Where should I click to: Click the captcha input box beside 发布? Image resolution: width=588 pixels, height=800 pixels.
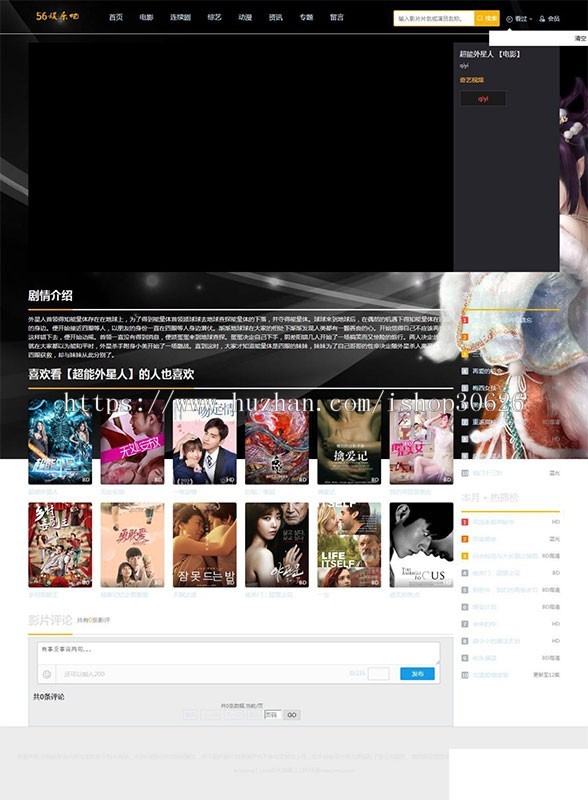tap(378, 674)
